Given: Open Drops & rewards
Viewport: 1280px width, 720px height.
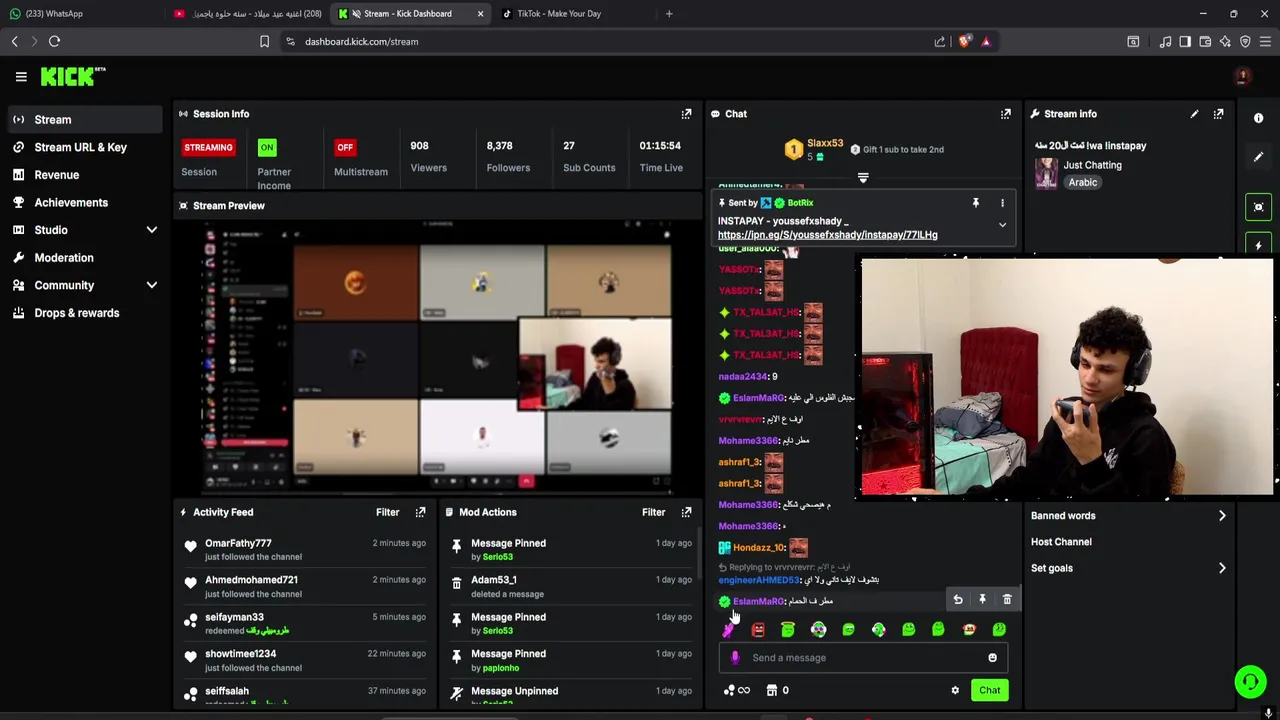Looking at the screenshot, I should pos(85,313).
